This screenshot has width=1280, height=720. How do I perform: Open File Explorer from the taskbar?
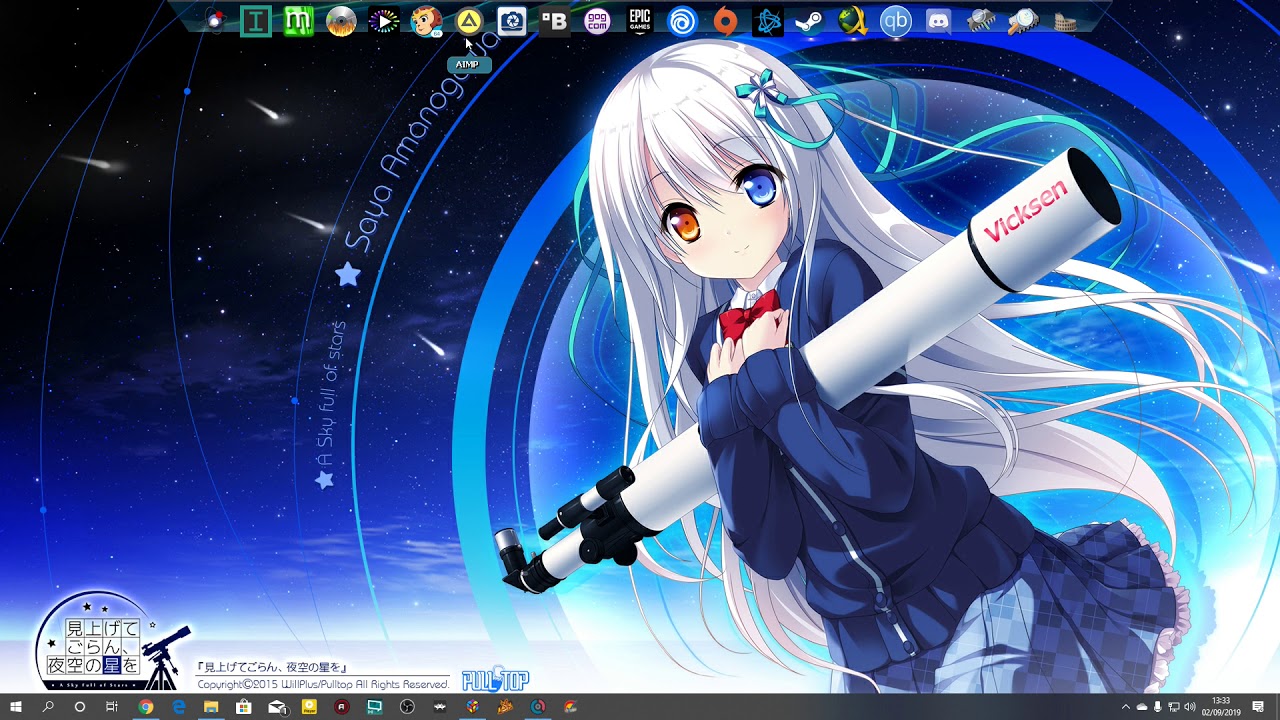point(212,707)
